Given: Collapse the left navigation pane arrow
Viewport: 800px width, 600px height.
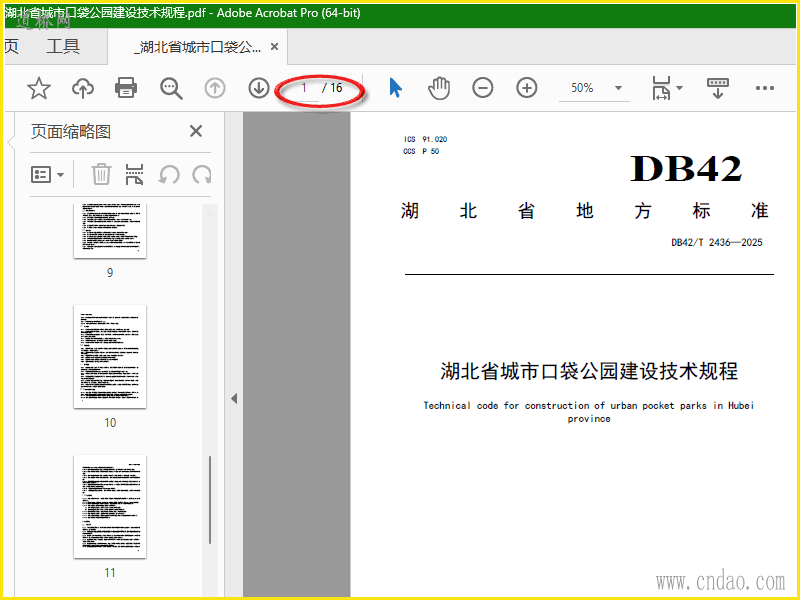Looking at the screenshot, I should 234,398.
